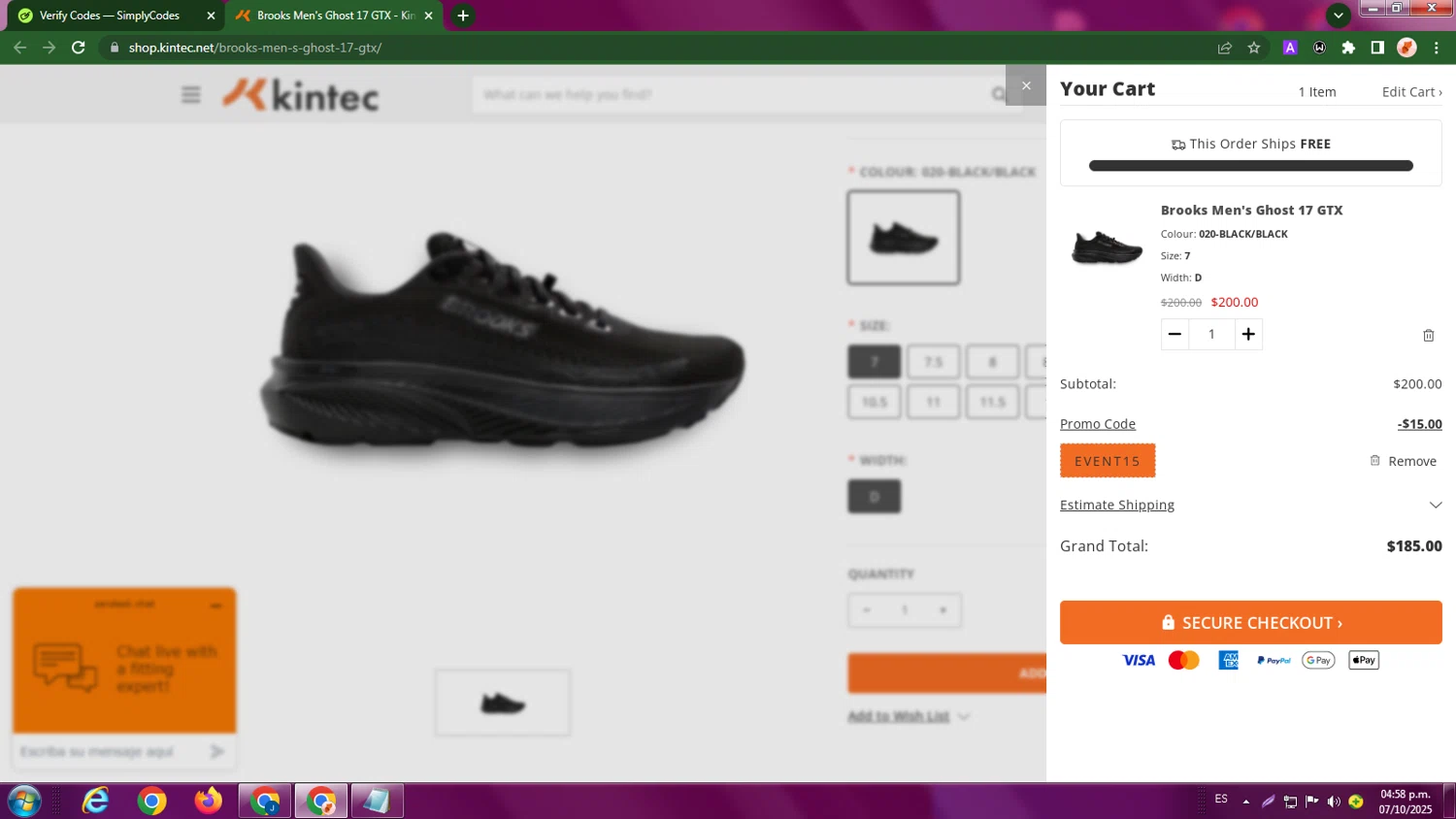Increase cart quantity with the plus button

(x=1248, y=334)
